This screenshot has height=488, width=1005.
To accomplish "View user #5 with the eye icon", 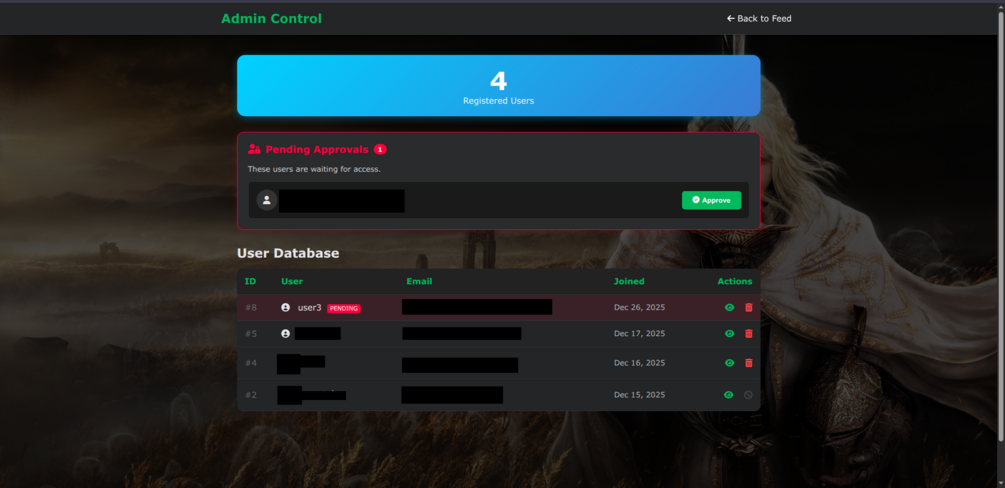I will pos(729,333).
